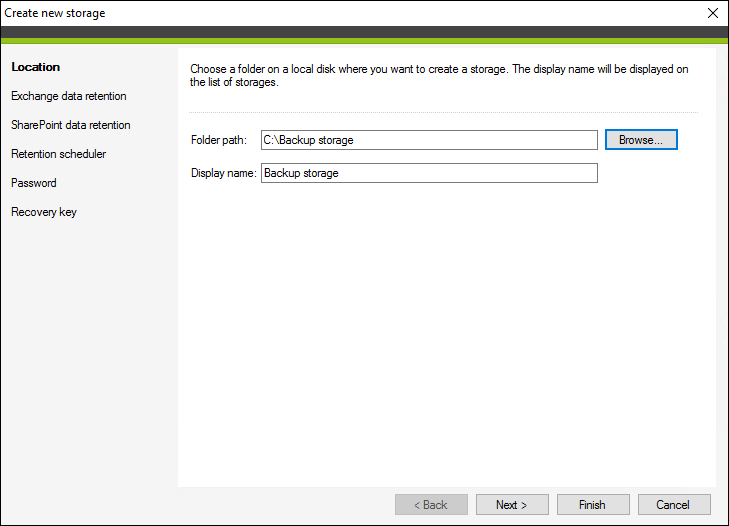Close the Create new storage dialog
This screenshot has height=526, width=729.
(713, 13)
